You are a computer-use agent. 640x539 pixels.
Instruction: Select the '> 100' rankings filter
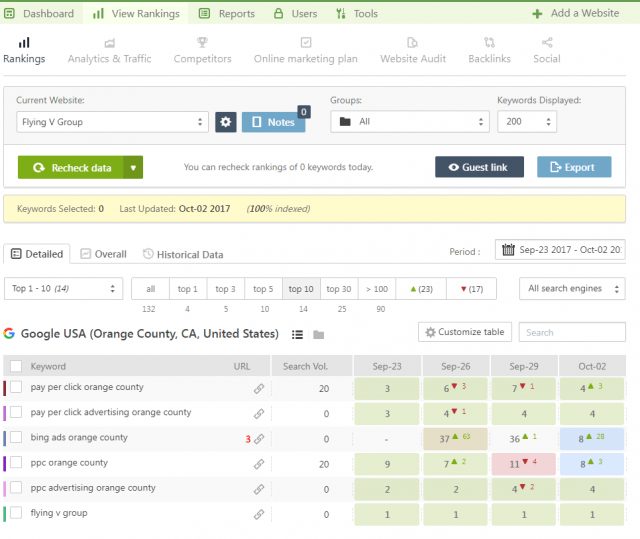(x=377, y=288)
